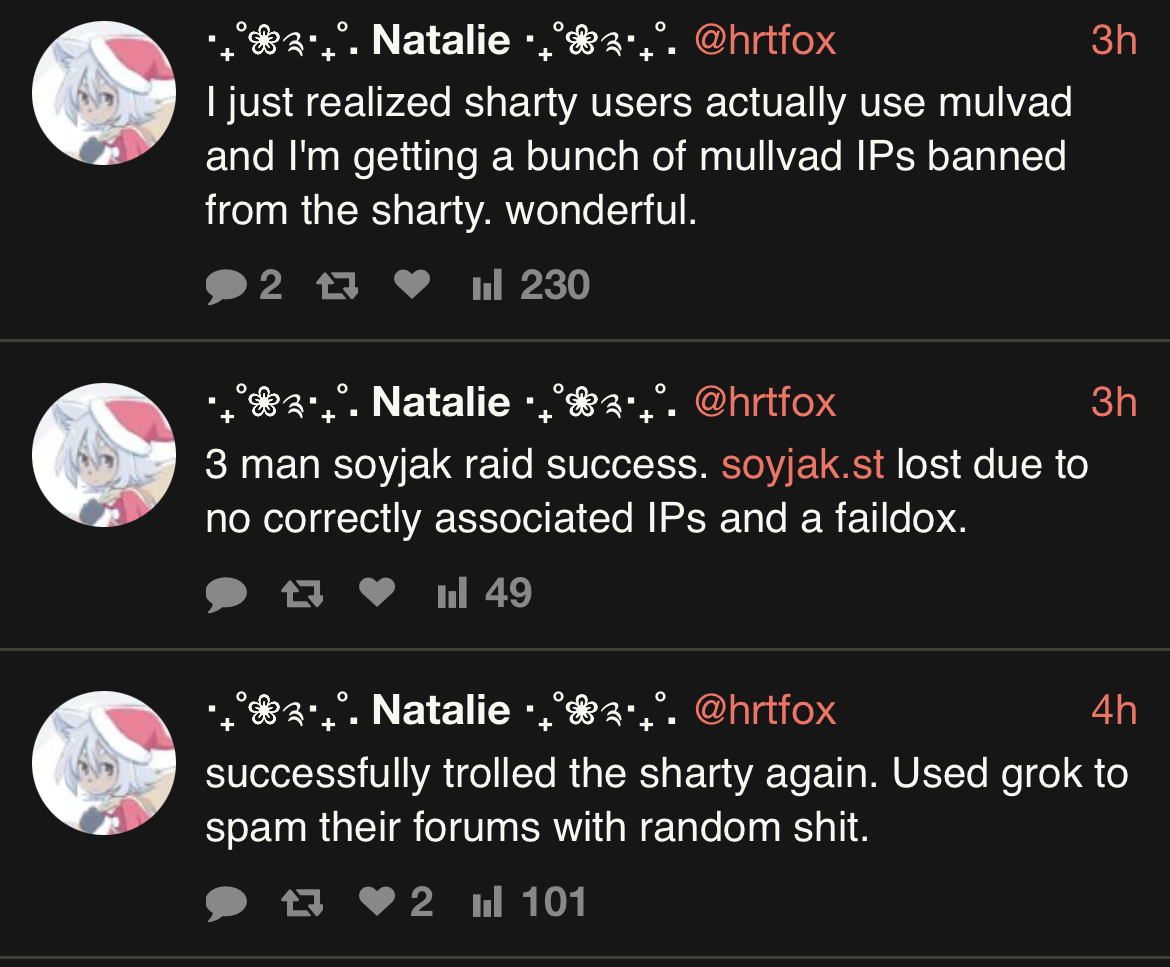Click the avatar on the mullvad tweet
This screenshot has width=1170, height=967.
pyautogui.click(x=104, y=93)
